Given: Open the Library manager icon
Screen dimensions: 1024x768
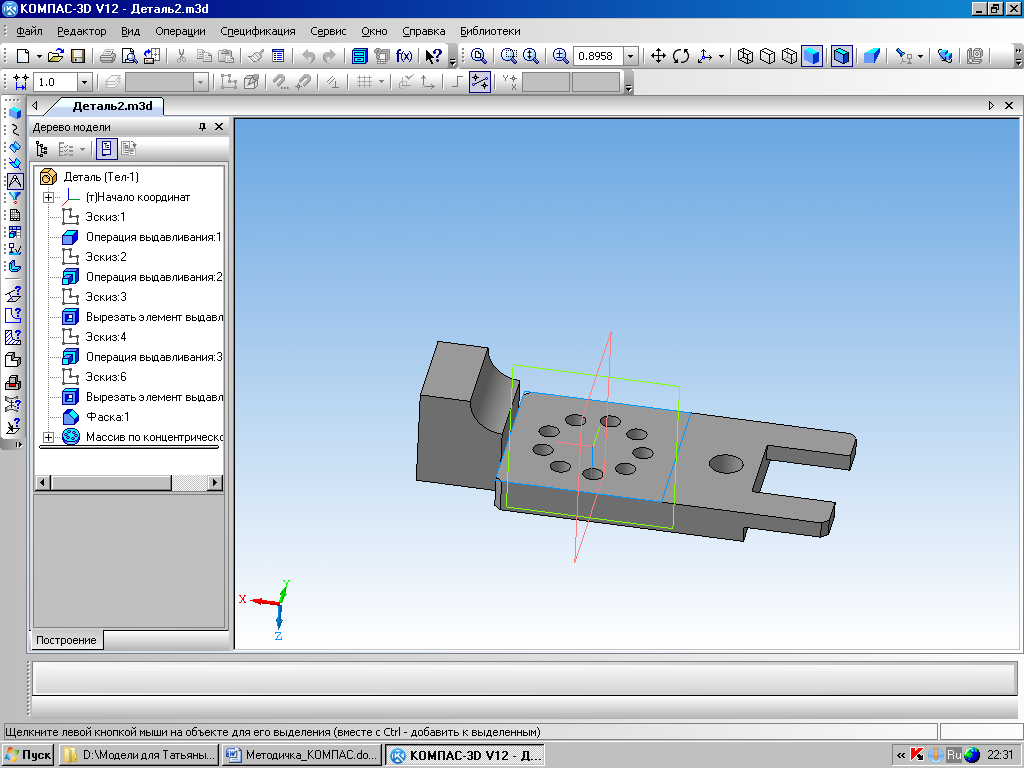Looking at the screenshot, I should click(x=360, y=56).
